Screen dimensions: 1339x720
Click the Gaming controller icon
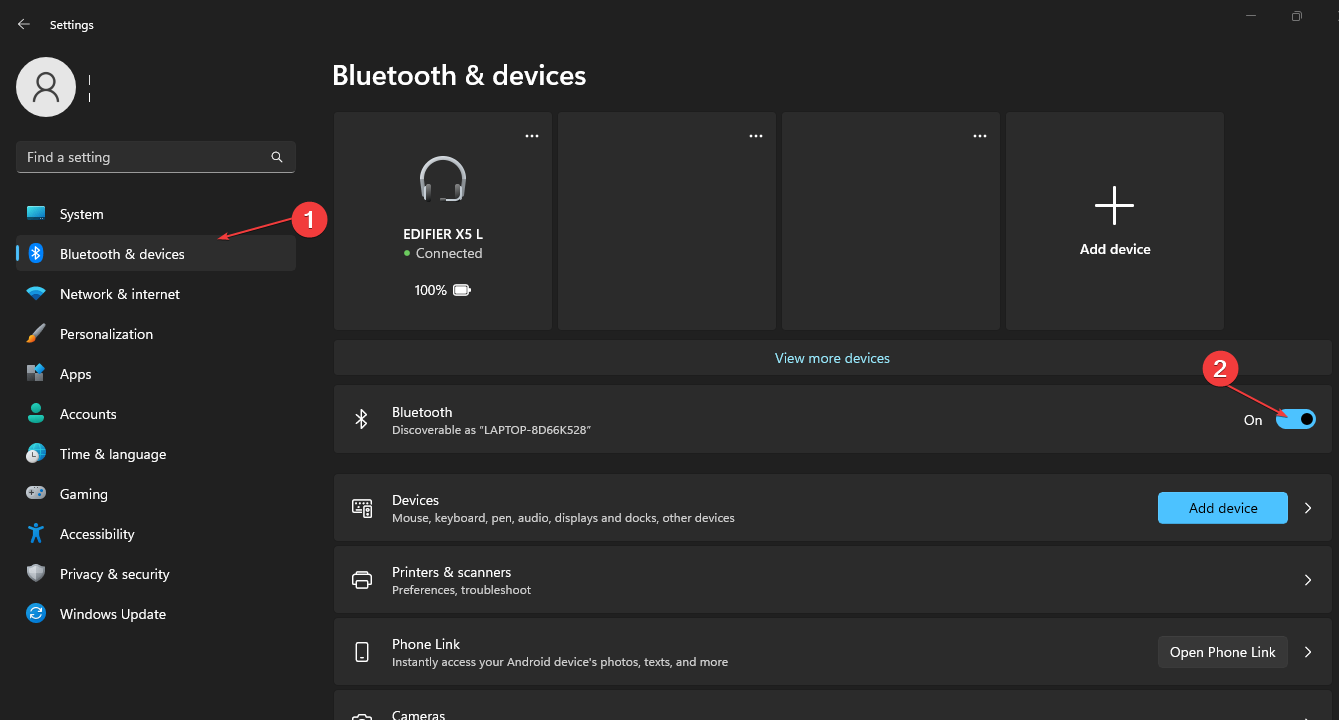36,494
